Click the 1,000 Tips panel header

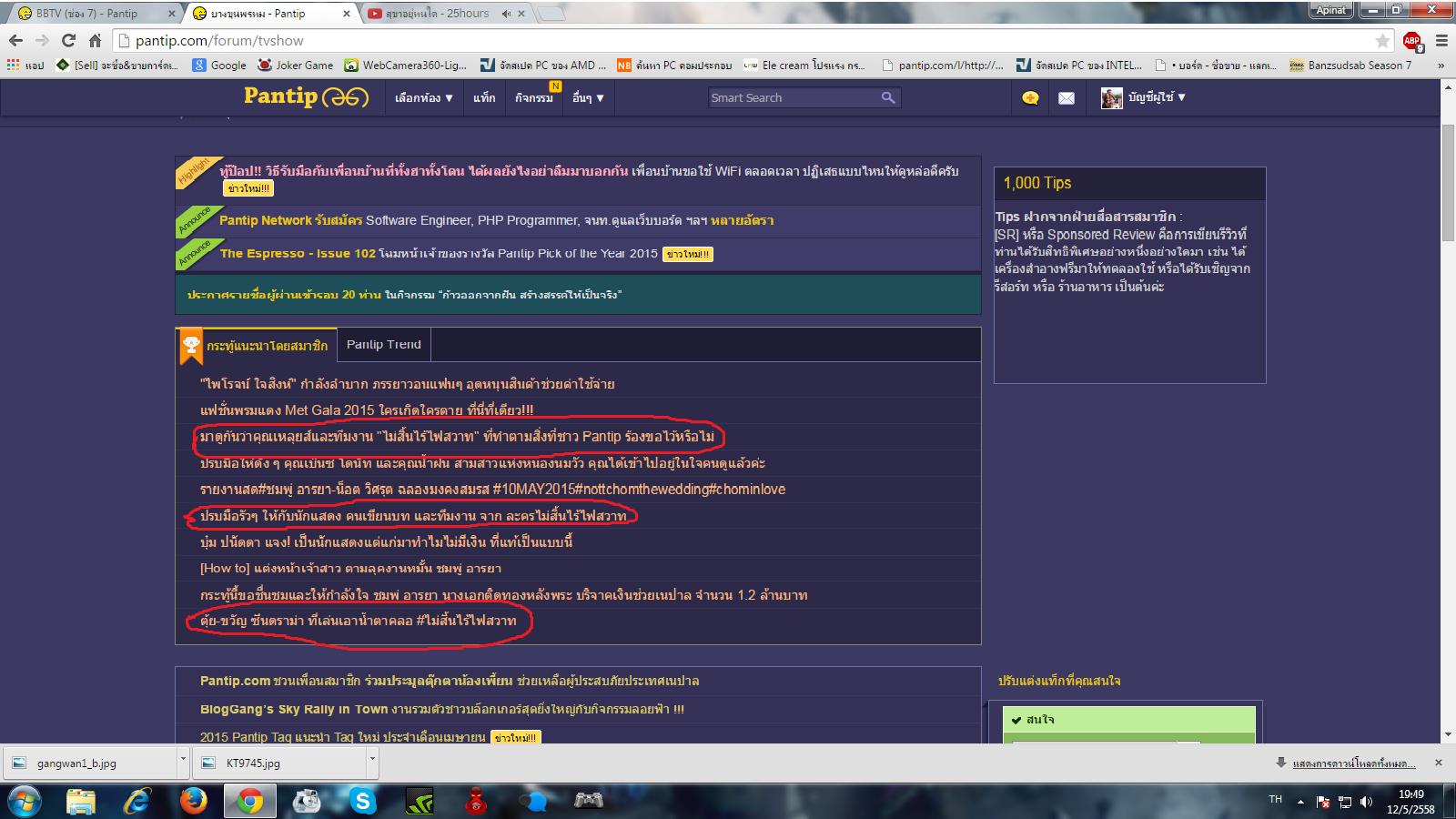tap(1129, 183)
